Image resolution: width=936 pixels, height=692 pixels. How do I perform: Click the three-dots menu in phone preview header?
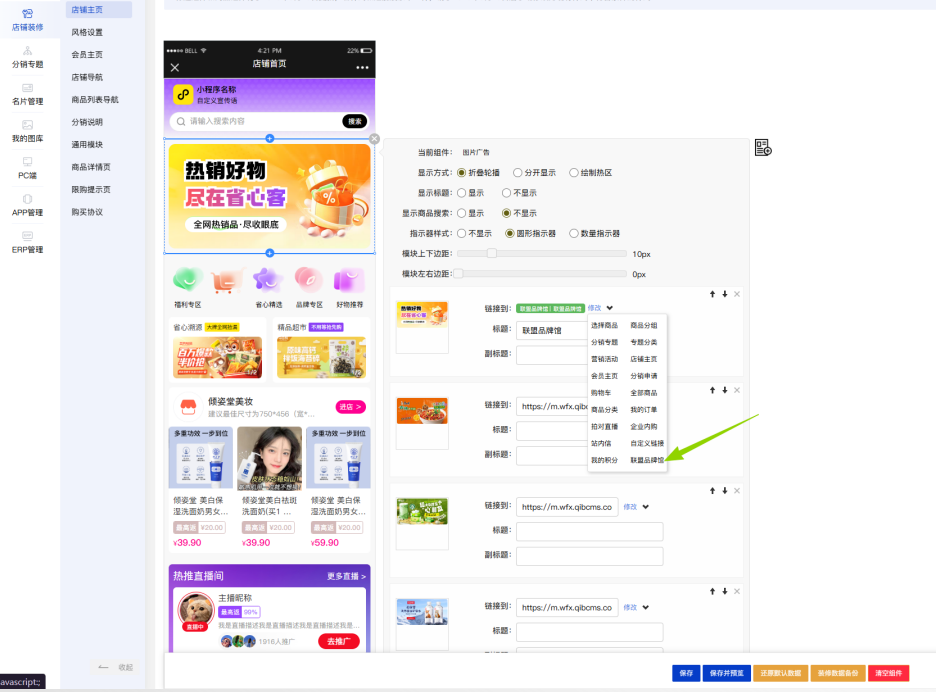[x=362, y=67]
